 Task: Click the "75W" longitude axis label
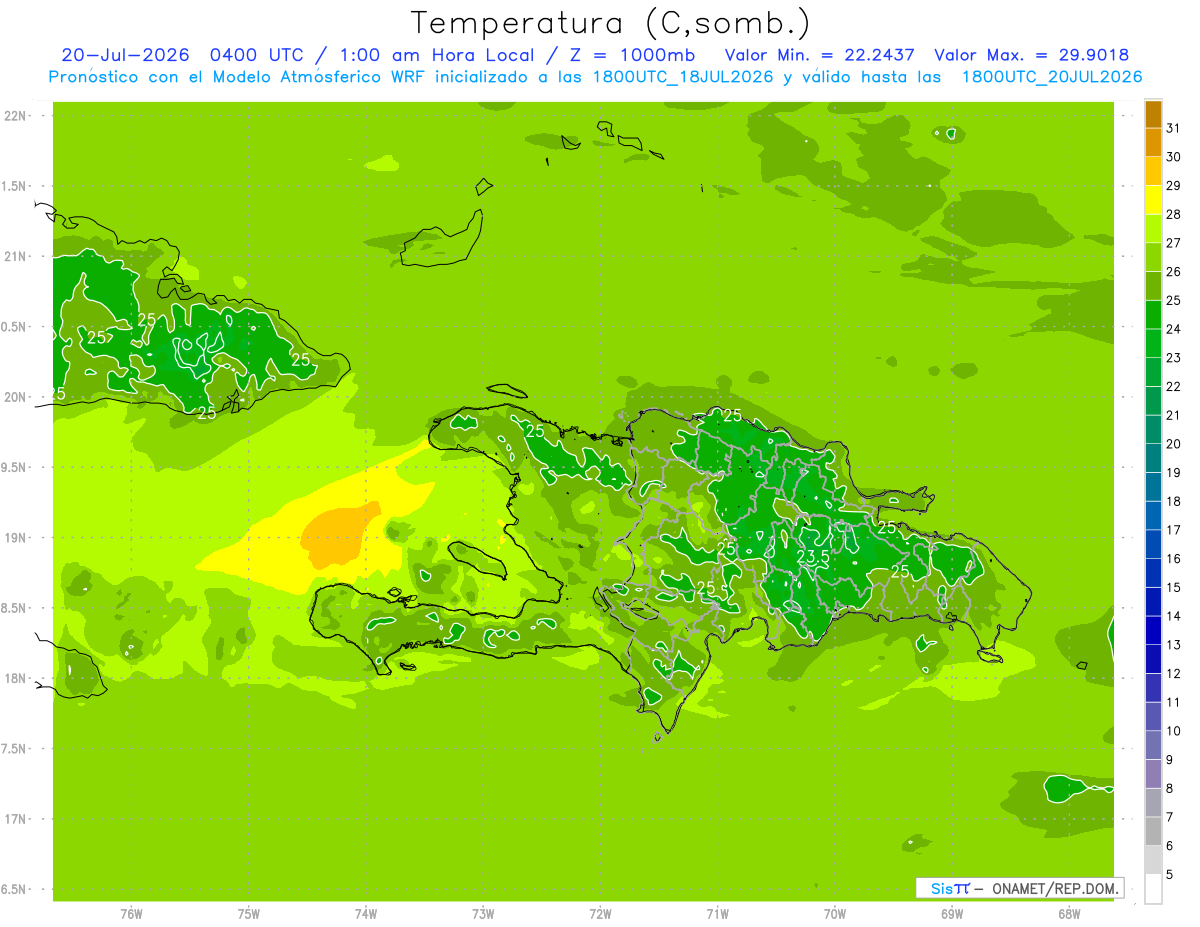248,914
